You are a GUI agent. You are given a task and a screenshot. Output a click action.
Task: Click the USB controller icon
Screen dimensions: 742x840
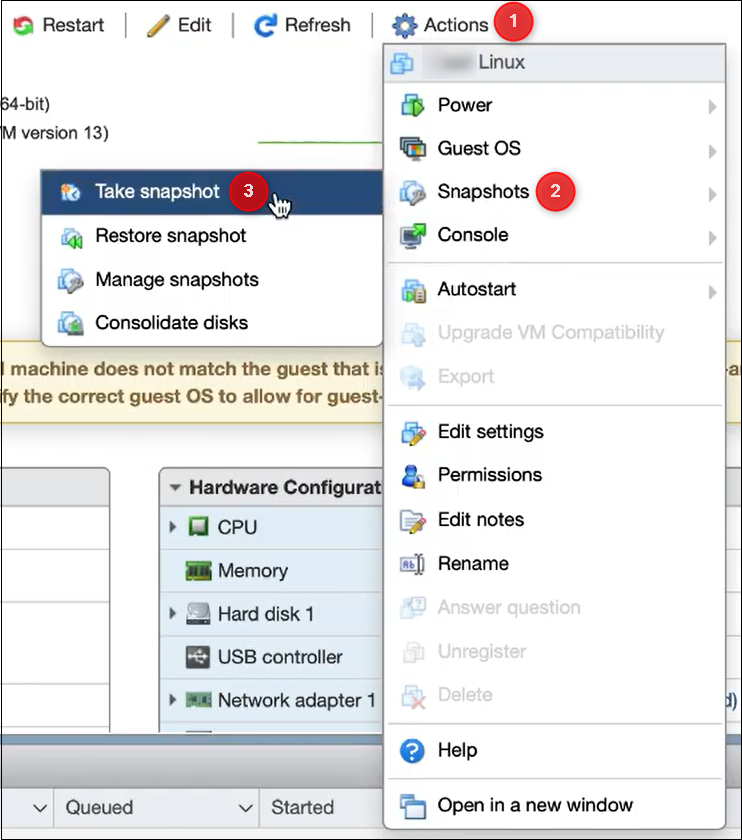coord(198,657)
